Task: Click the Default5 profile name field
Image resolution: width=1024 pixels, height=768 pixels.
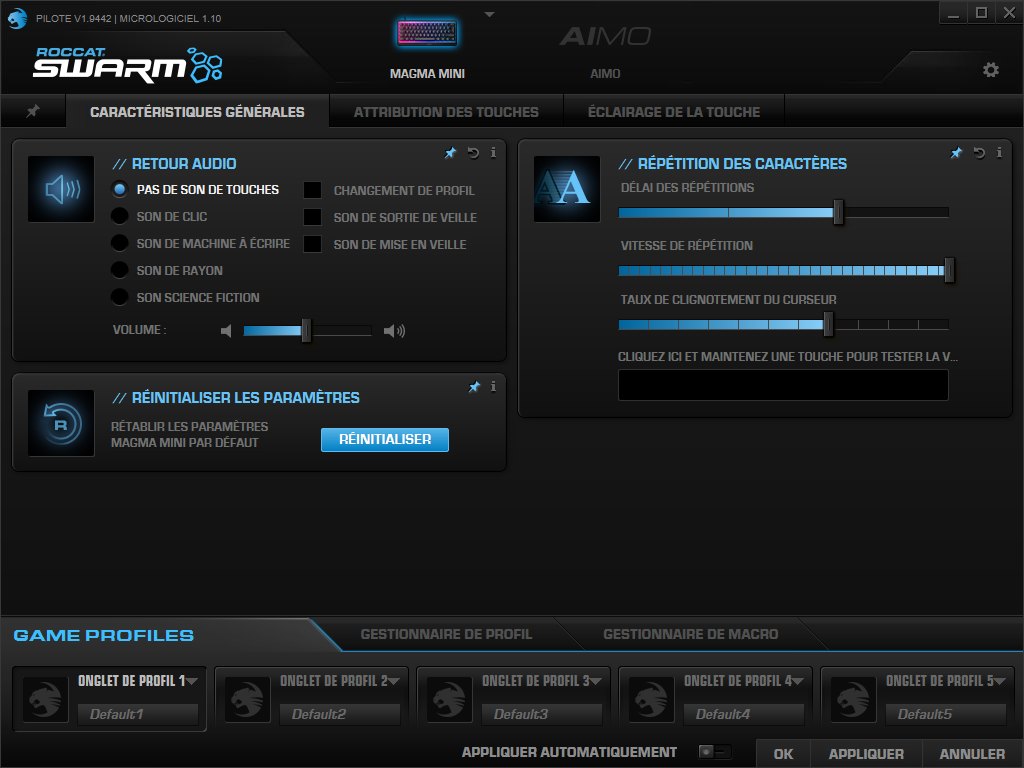Action: coord(946,714)
